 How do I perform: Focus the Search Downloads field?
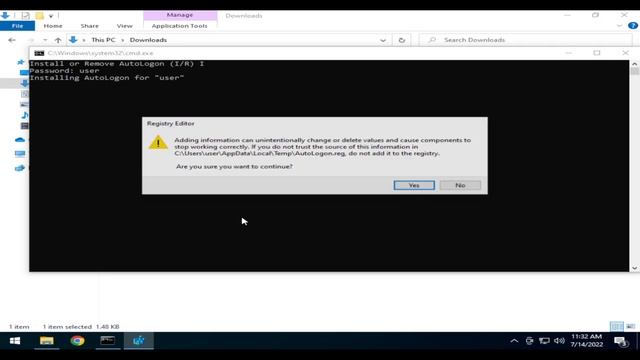pyautogui.click(x=527, y=40)
